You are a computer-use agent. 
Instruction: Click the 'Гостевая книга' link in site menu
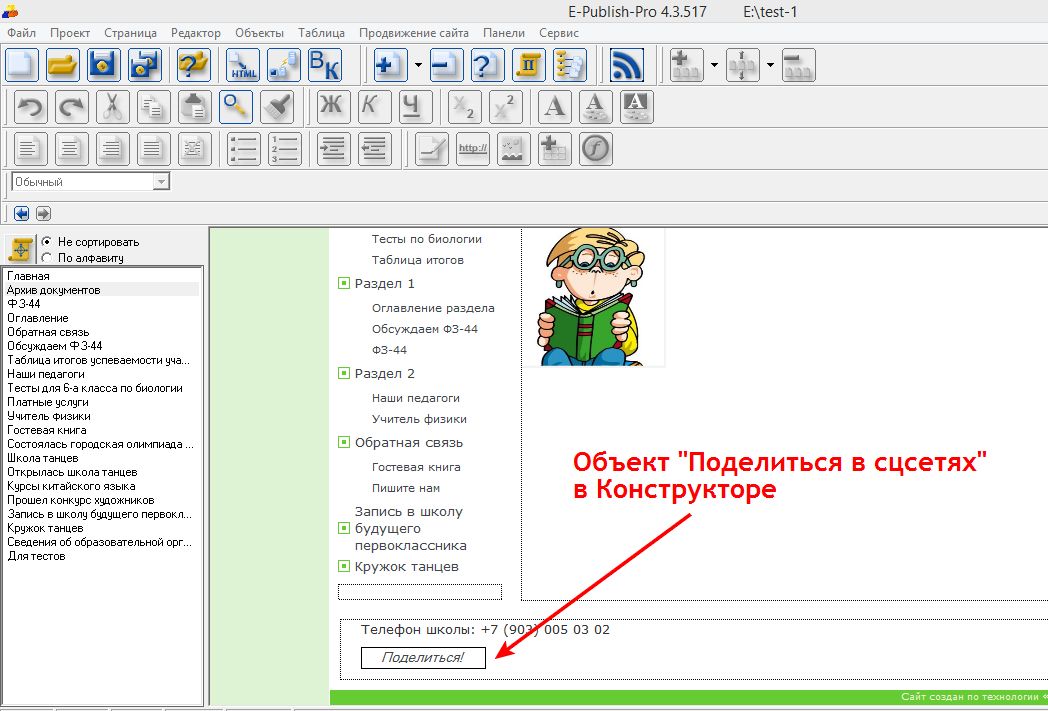[416, 467]
